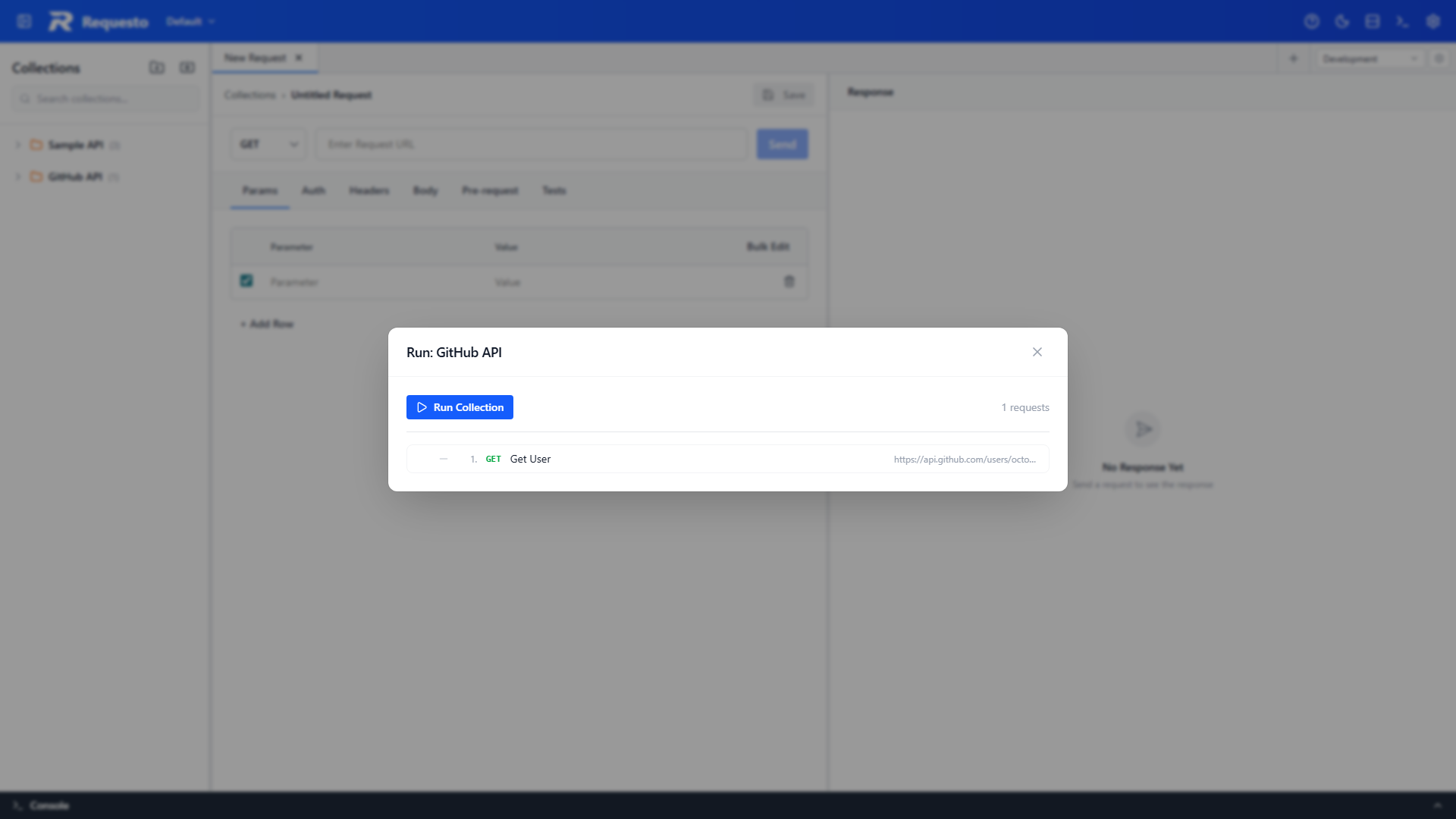Switch to the Body tab

[x=425, y=190]
